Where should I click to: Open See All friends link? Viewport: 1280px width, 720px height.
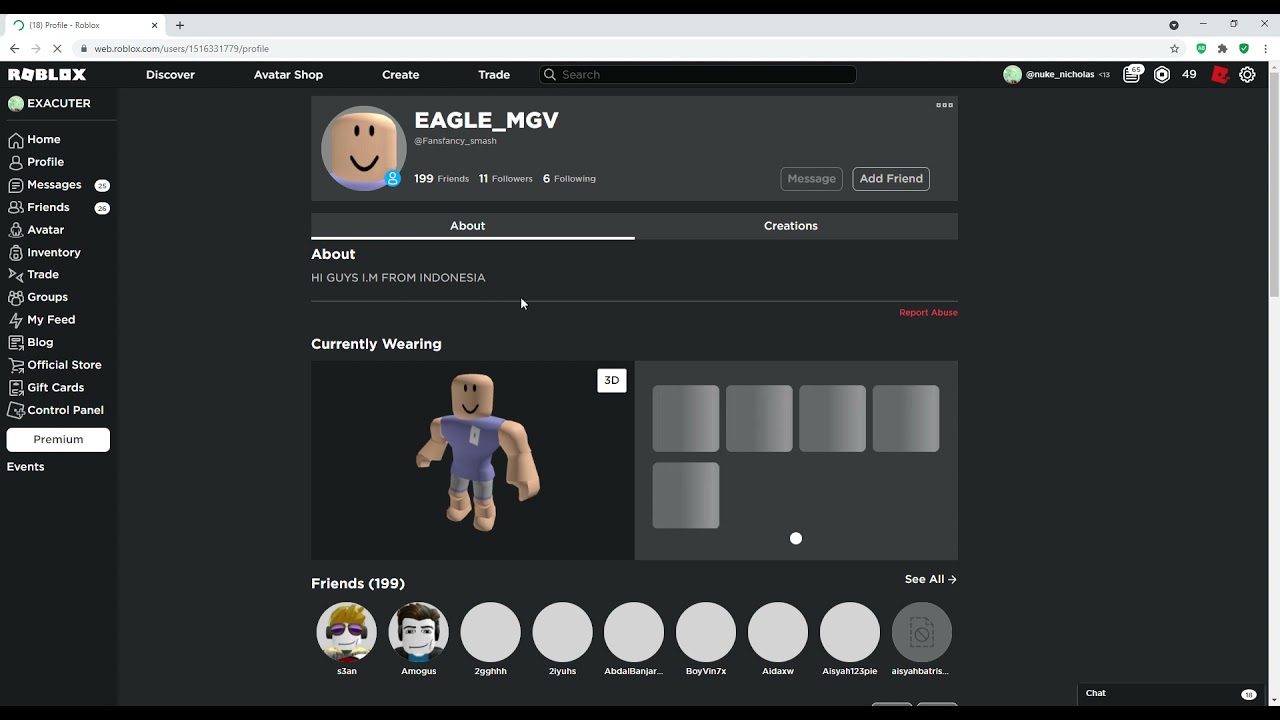pos(931,579)
